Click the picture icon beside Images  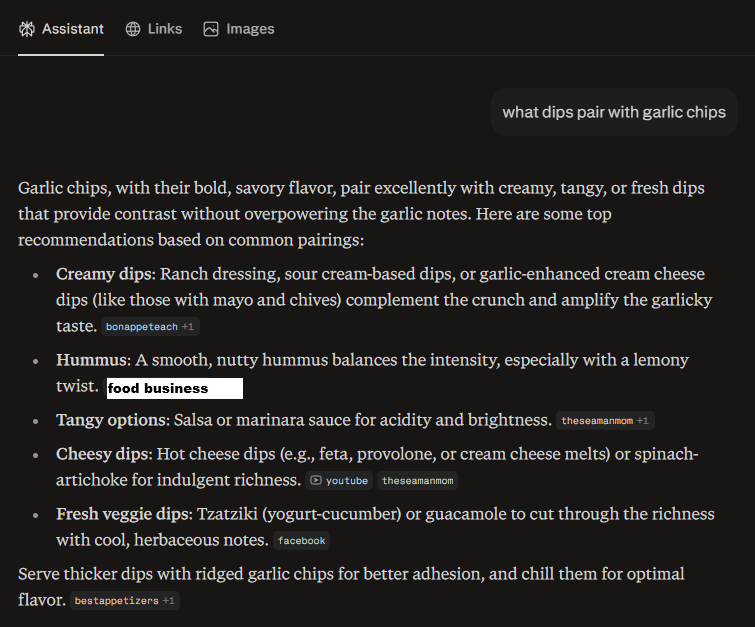click(x=211, y=29)
